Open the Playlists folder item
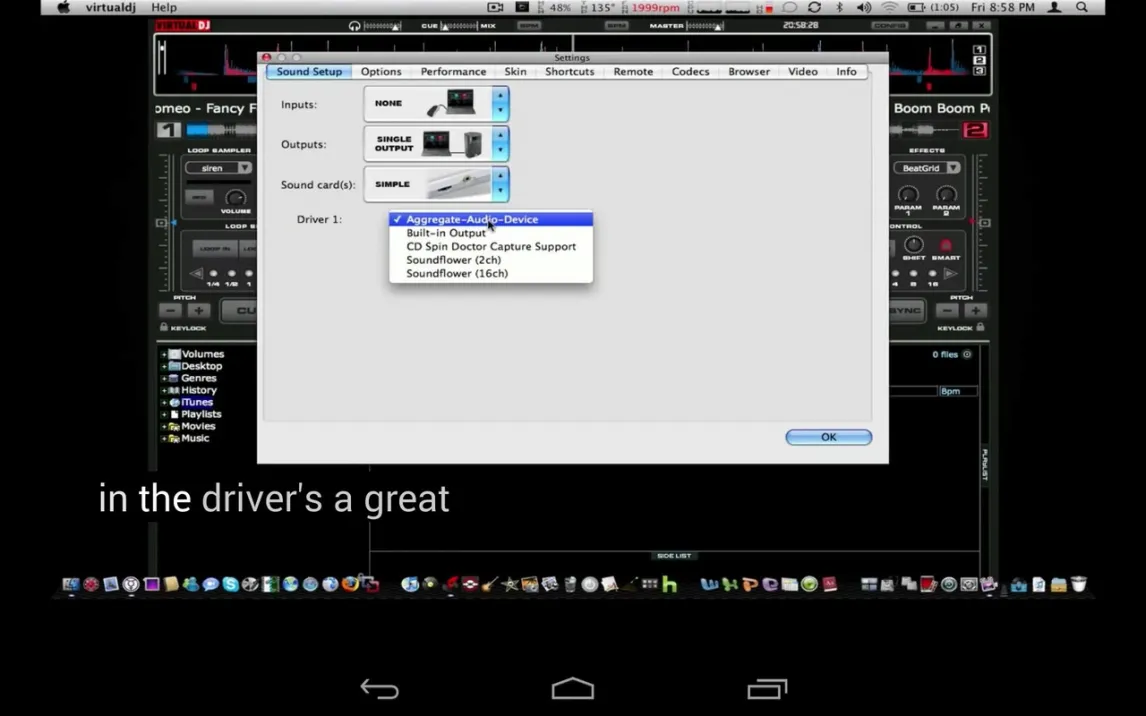This screenshot has width=1146, height=716. pos(201,414)
